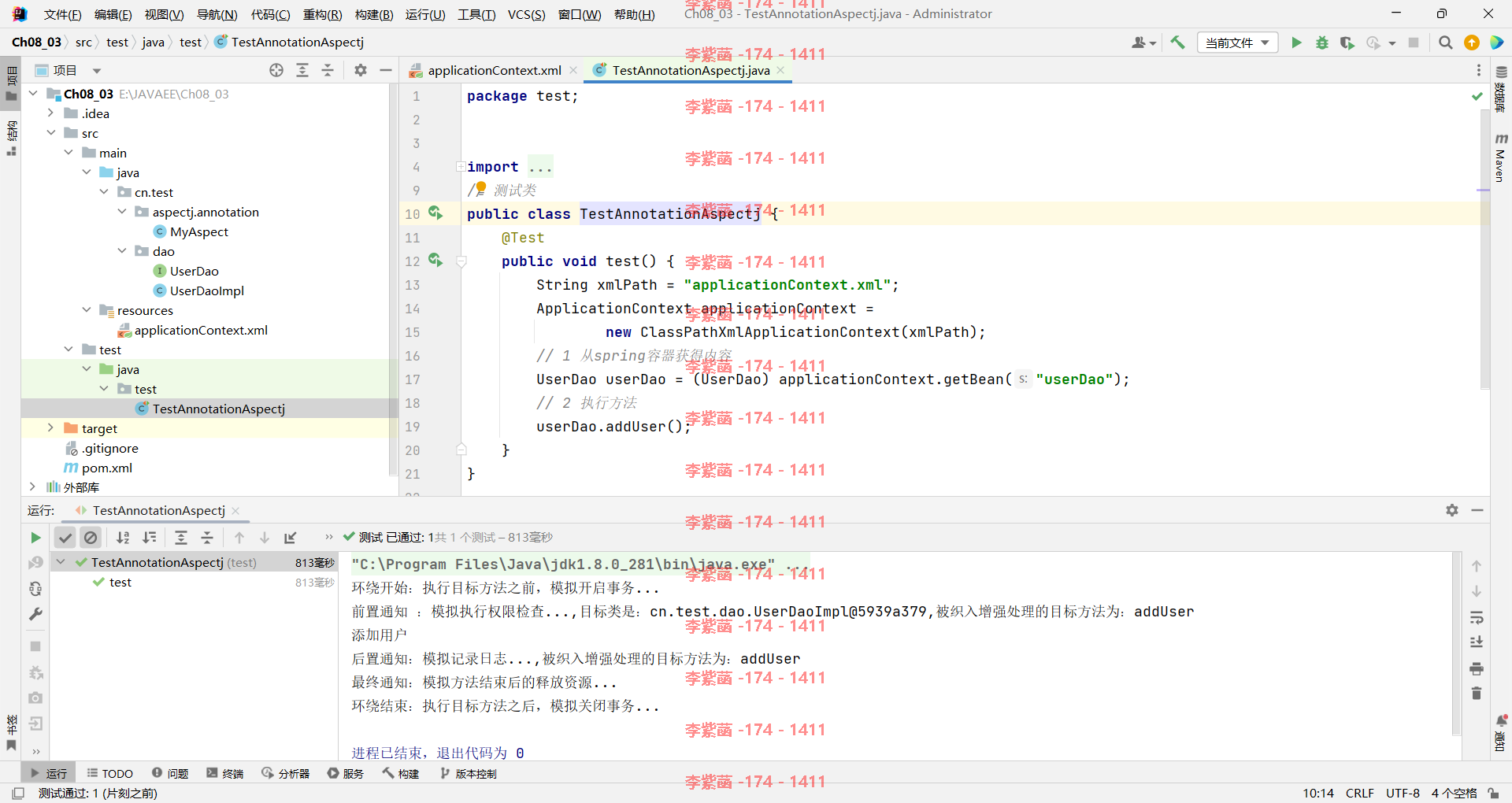
Task: Open the 终端 terminal tool window
Action: [225, 773]
